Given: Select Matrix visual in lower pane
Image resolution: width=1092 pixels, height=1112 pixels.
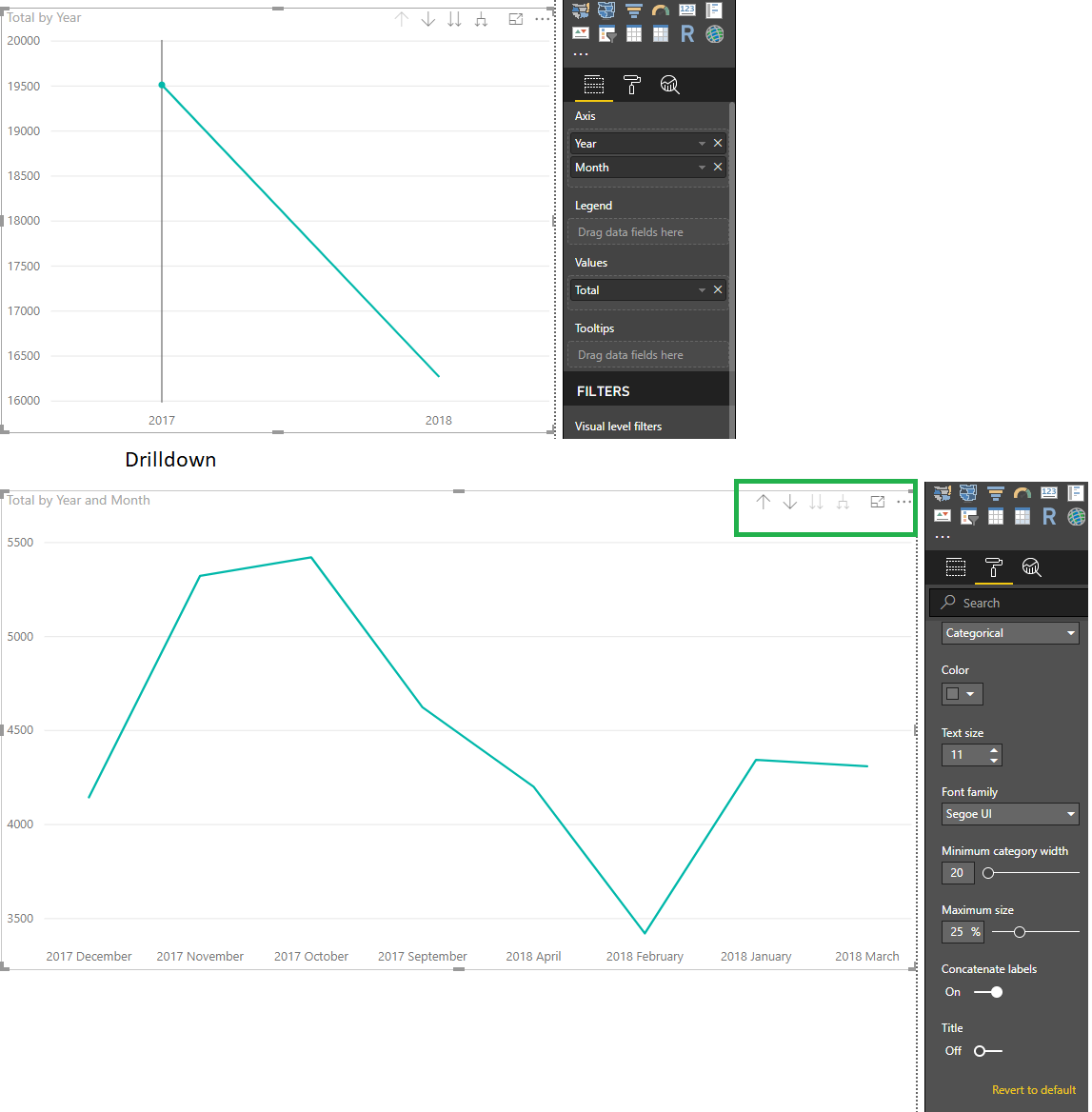Looking at the screenshot, I should click(x=1022, y=517).
